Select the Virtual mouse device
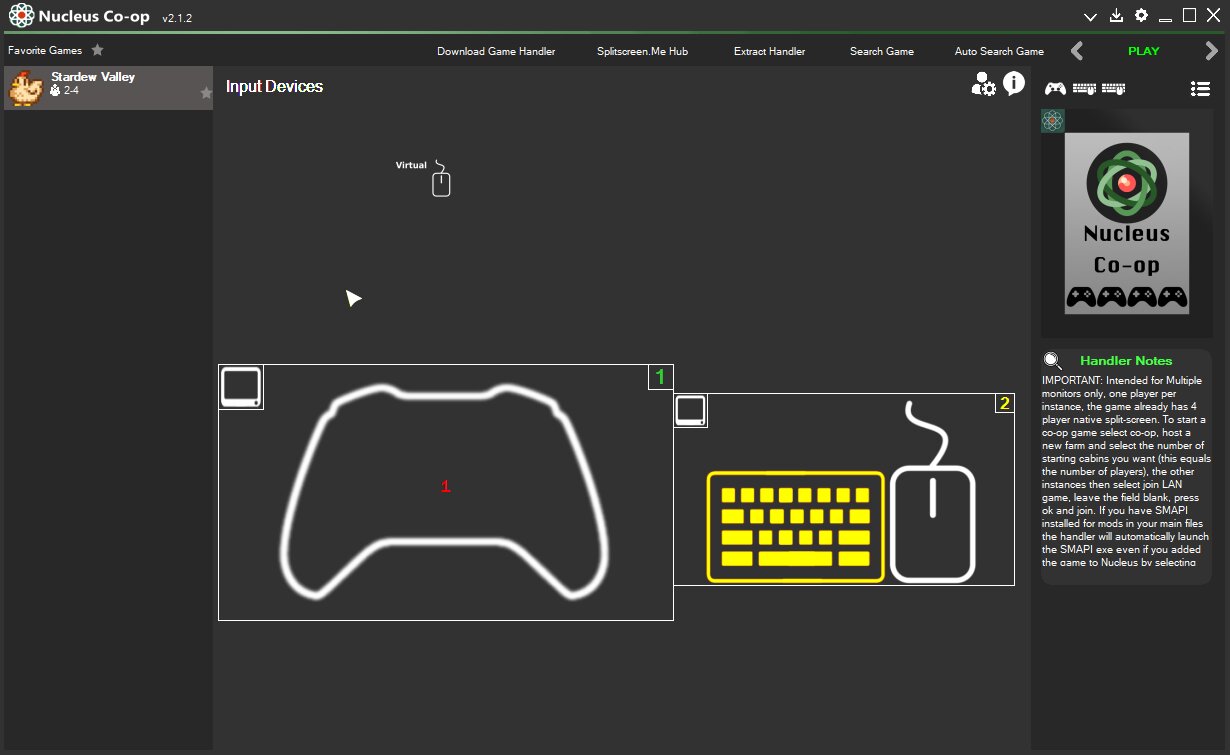This screenshot has height=755, width=1230. [441, 179]
